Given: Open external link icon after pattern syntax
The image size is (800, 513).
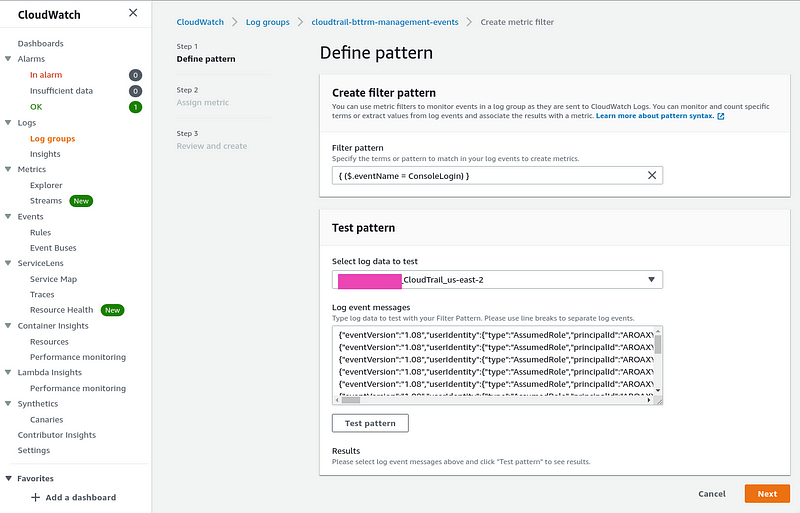Looking at the screenshot, I should pos(720,116).
